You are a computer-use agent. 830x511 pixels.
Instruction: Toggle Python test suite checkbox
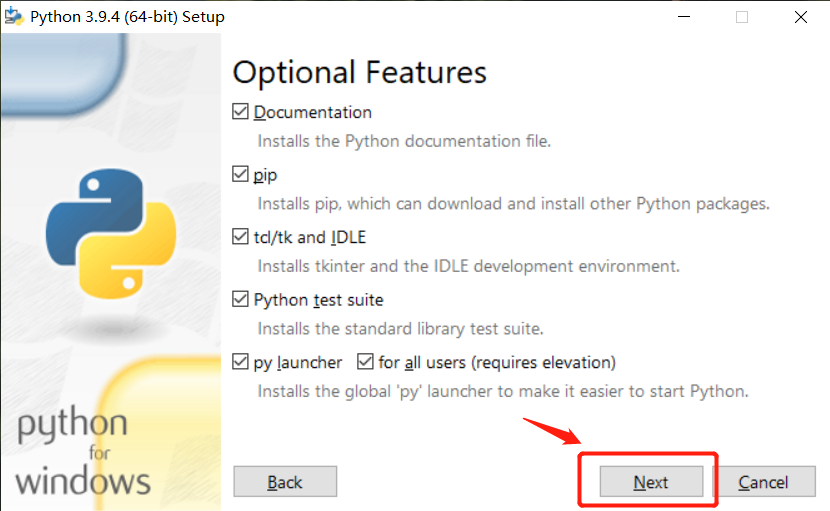(240, 299)
